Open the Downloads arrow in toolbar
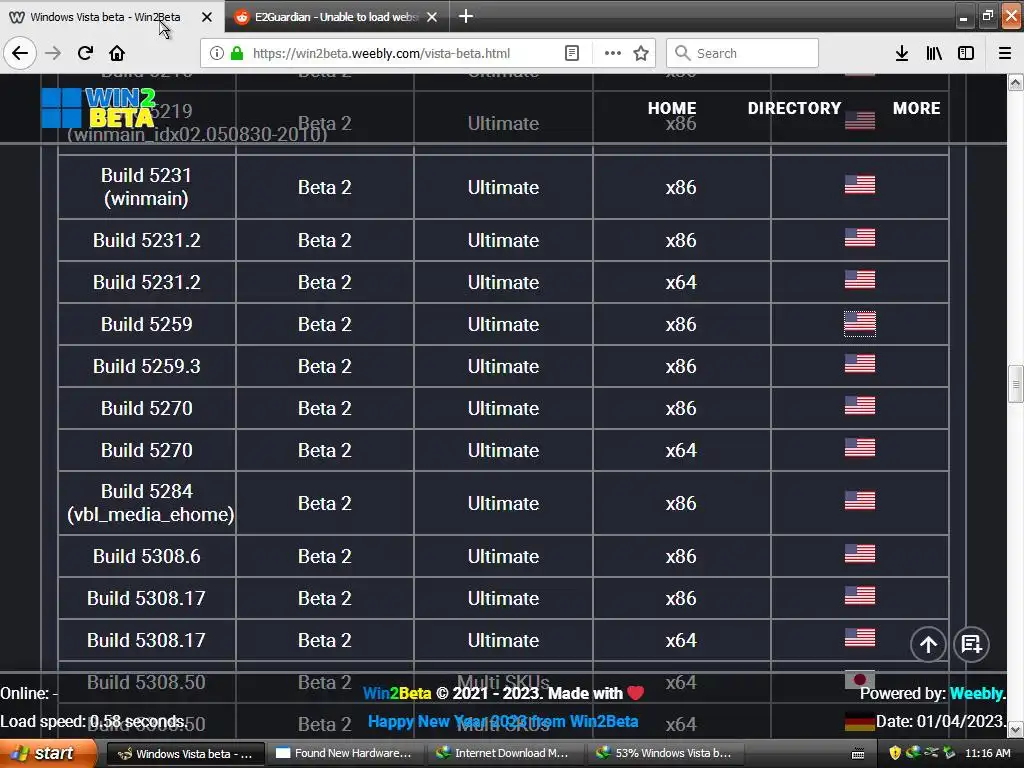 [902, 53]
